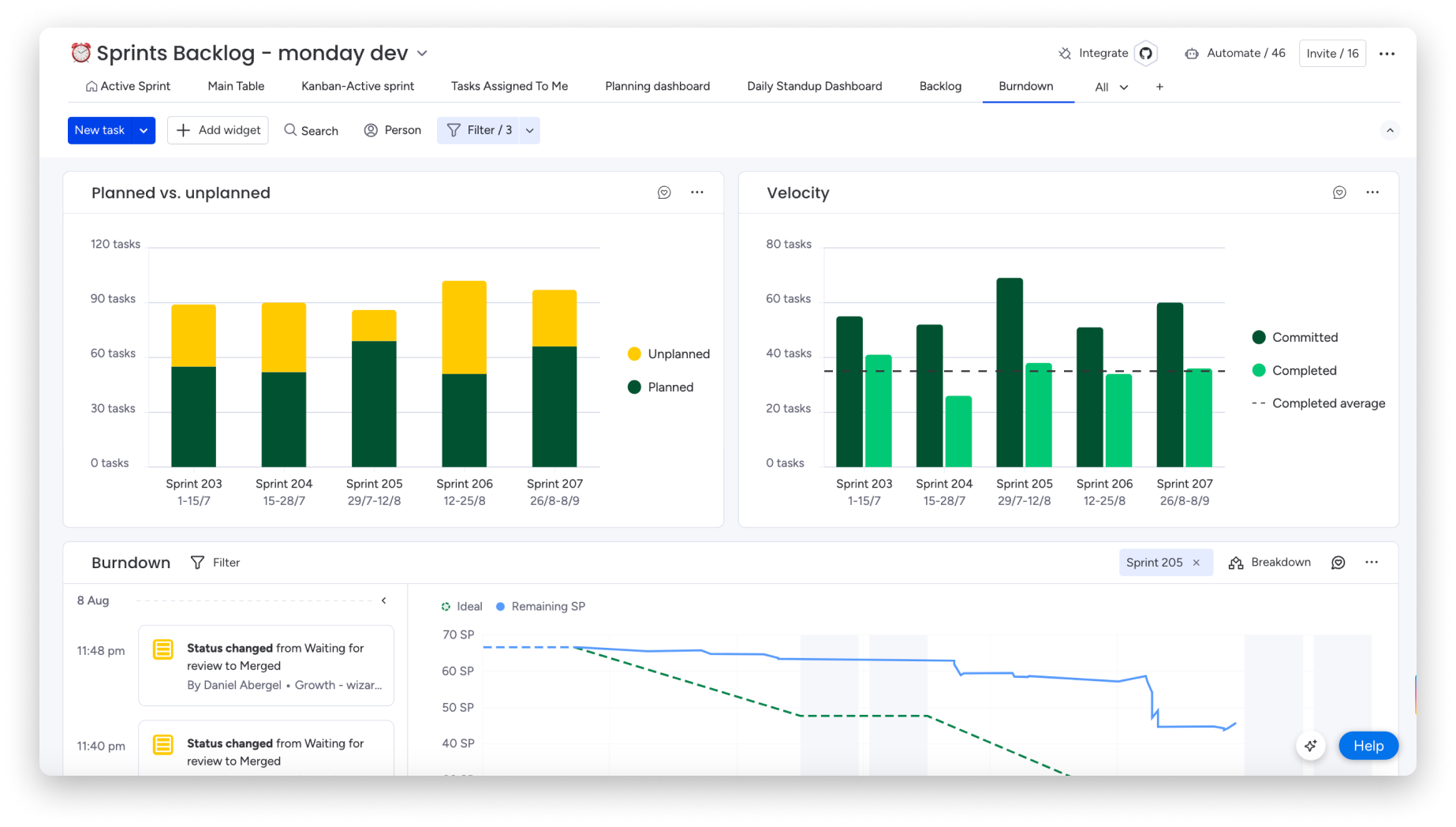Click the Integrate label

point(1103,53)
